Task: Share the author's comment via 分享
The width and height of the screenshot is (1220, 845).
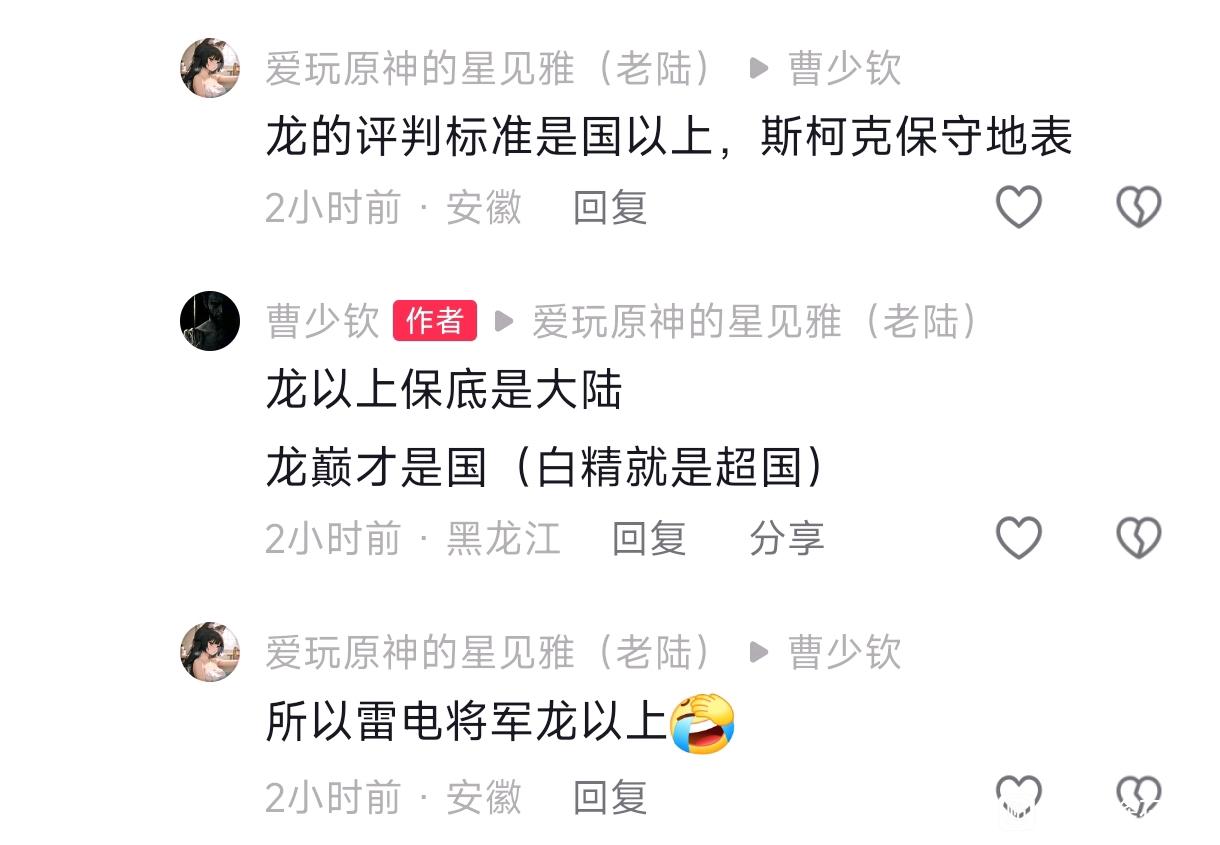Action: (x=787, y=538)
